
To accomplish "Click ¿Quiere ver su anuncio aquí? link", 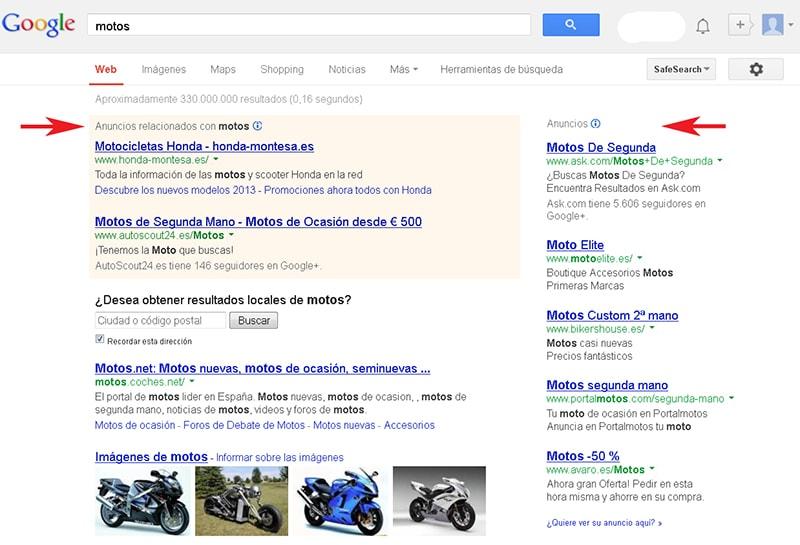I will (604, 523).
